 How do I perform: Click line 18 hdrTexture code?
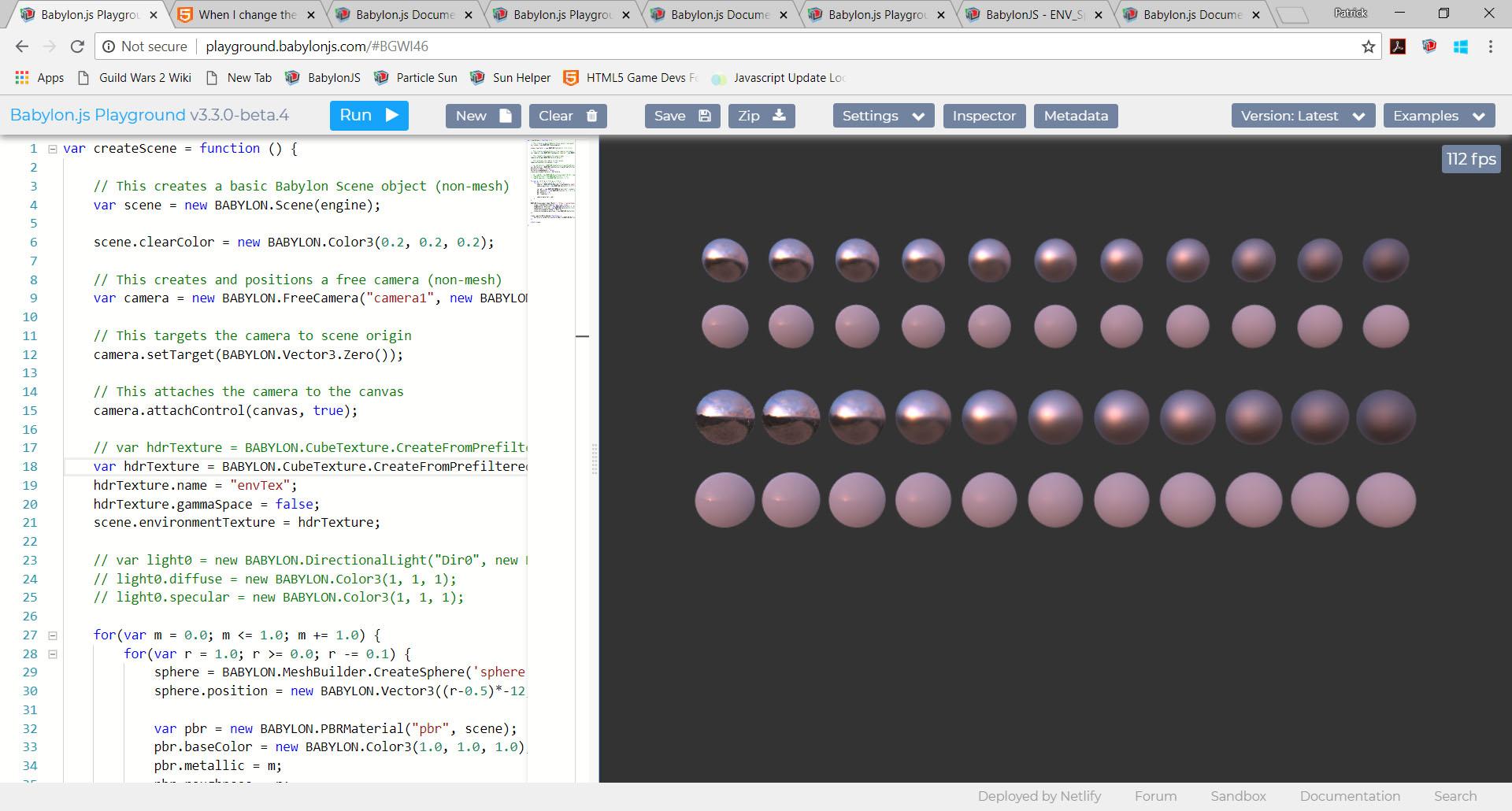pyautogui.click(x=310, y=466)
